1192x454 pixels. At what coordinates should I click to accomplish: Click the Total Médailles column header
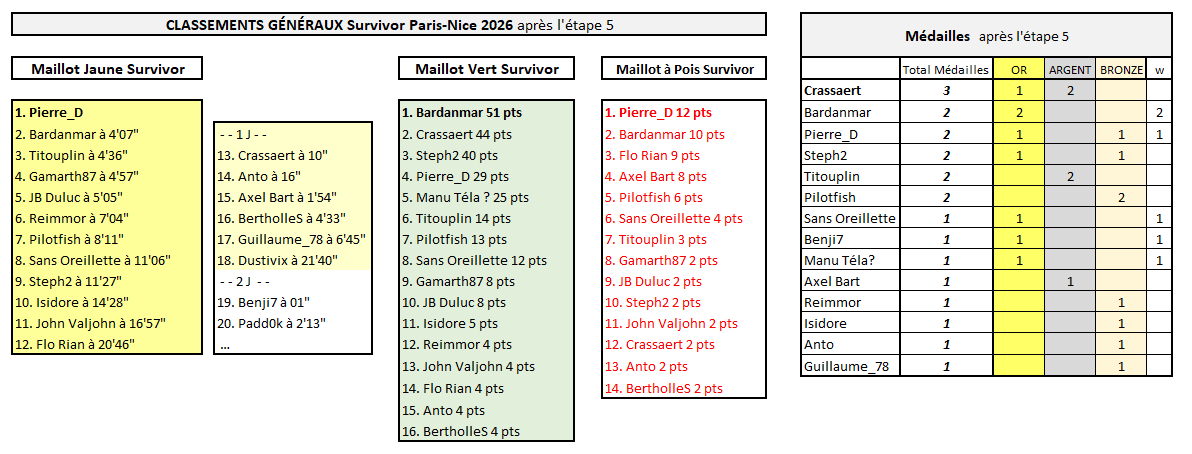[945, 70]
